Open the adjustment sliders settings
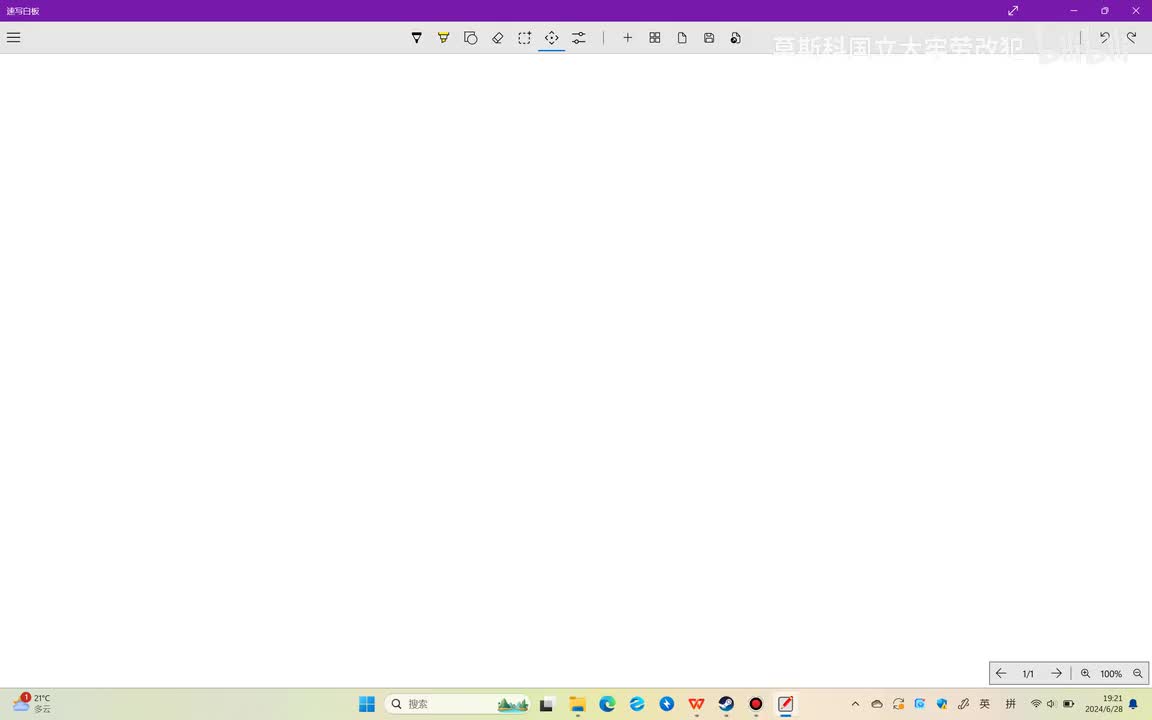1152x720 pixels. [579, 37]
